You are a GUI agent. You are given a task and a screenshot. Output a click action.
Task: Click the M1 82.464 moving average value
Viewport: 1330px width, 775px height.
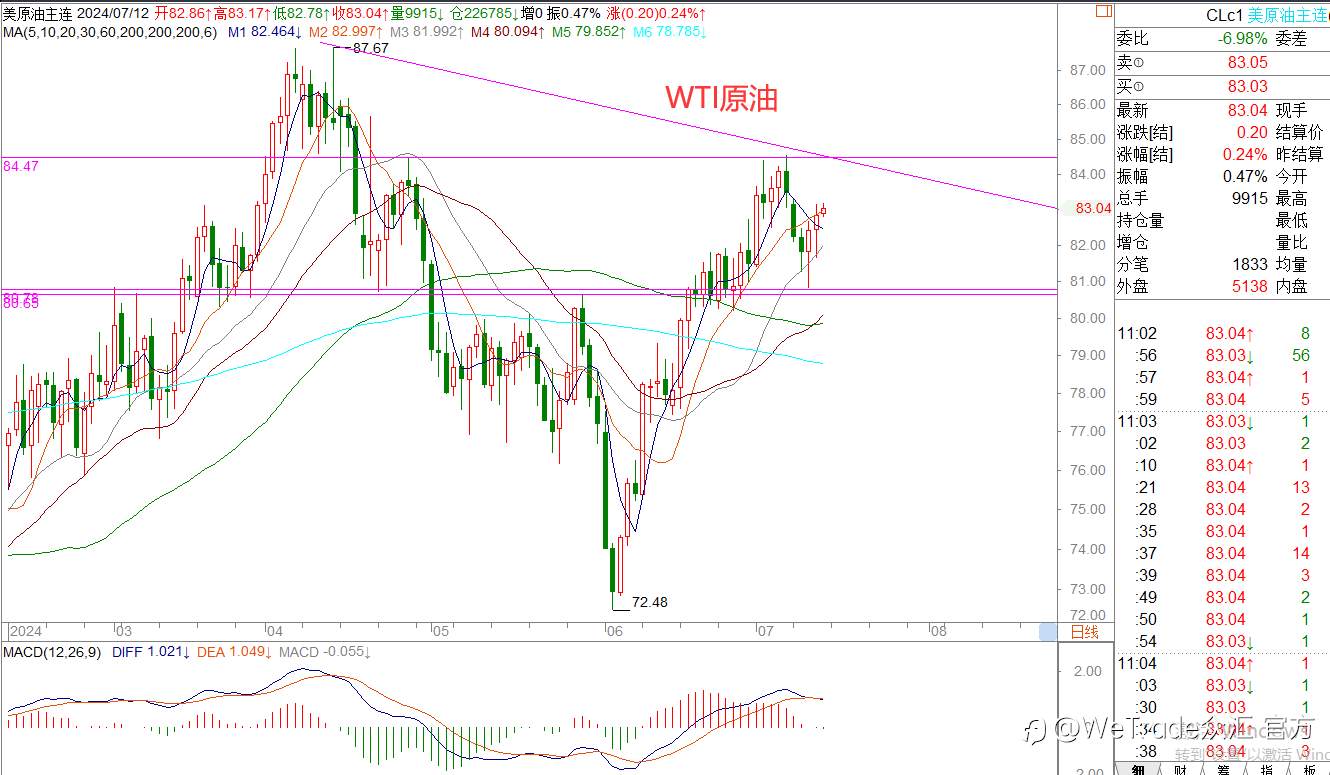[266, 32]
